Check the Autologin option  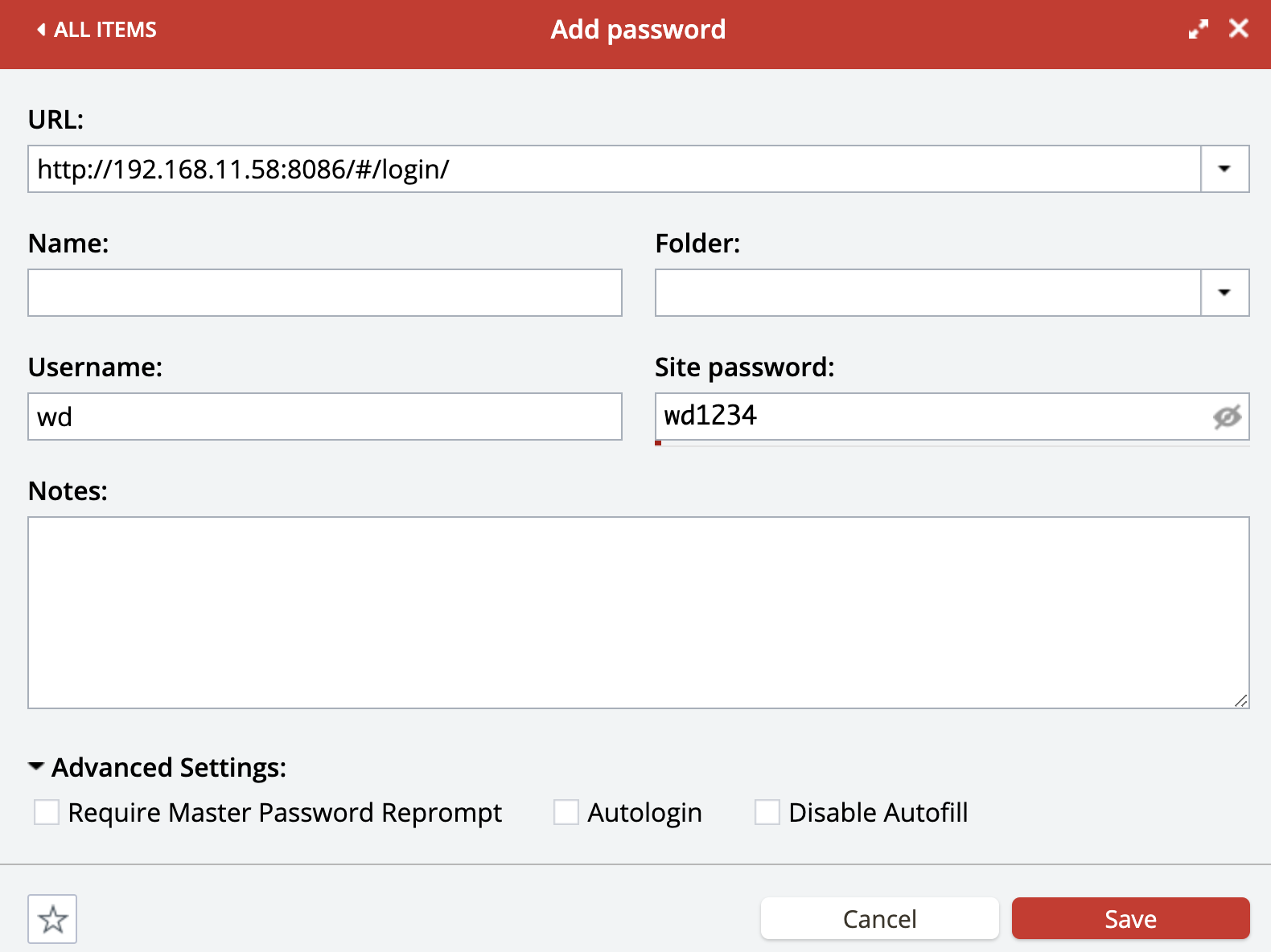pos(566,812)
